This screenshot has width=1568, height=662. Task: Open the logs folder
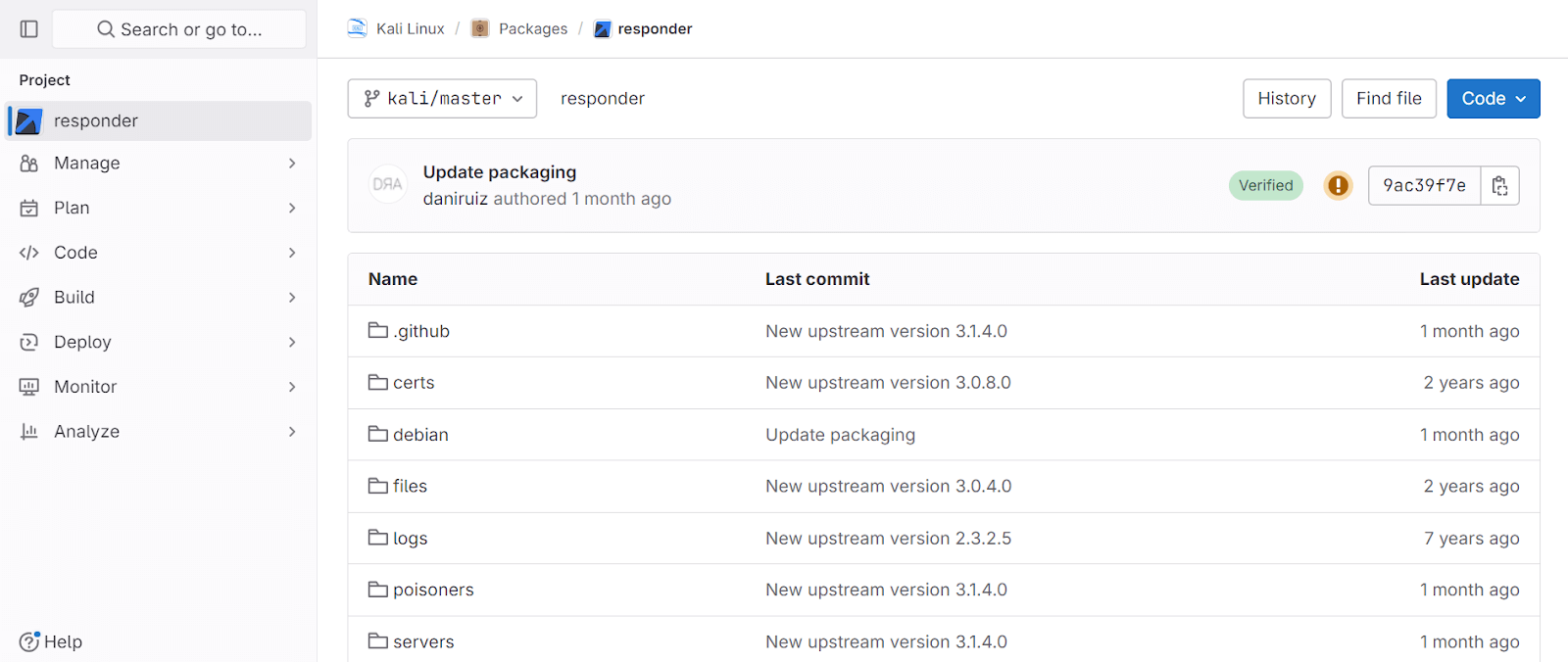pyautogui.click(x=410, y=539)
